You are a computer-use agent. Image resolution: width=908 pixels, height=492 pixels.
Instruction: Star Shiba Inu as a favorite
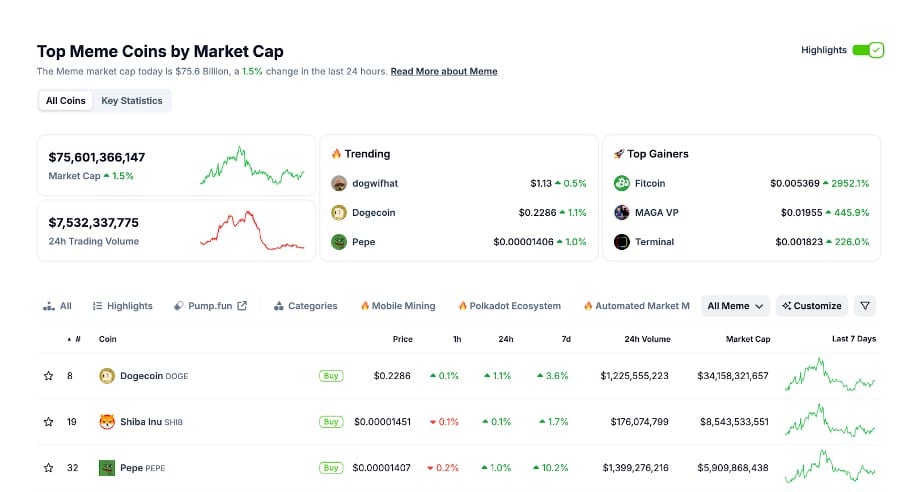coord(48,422)
